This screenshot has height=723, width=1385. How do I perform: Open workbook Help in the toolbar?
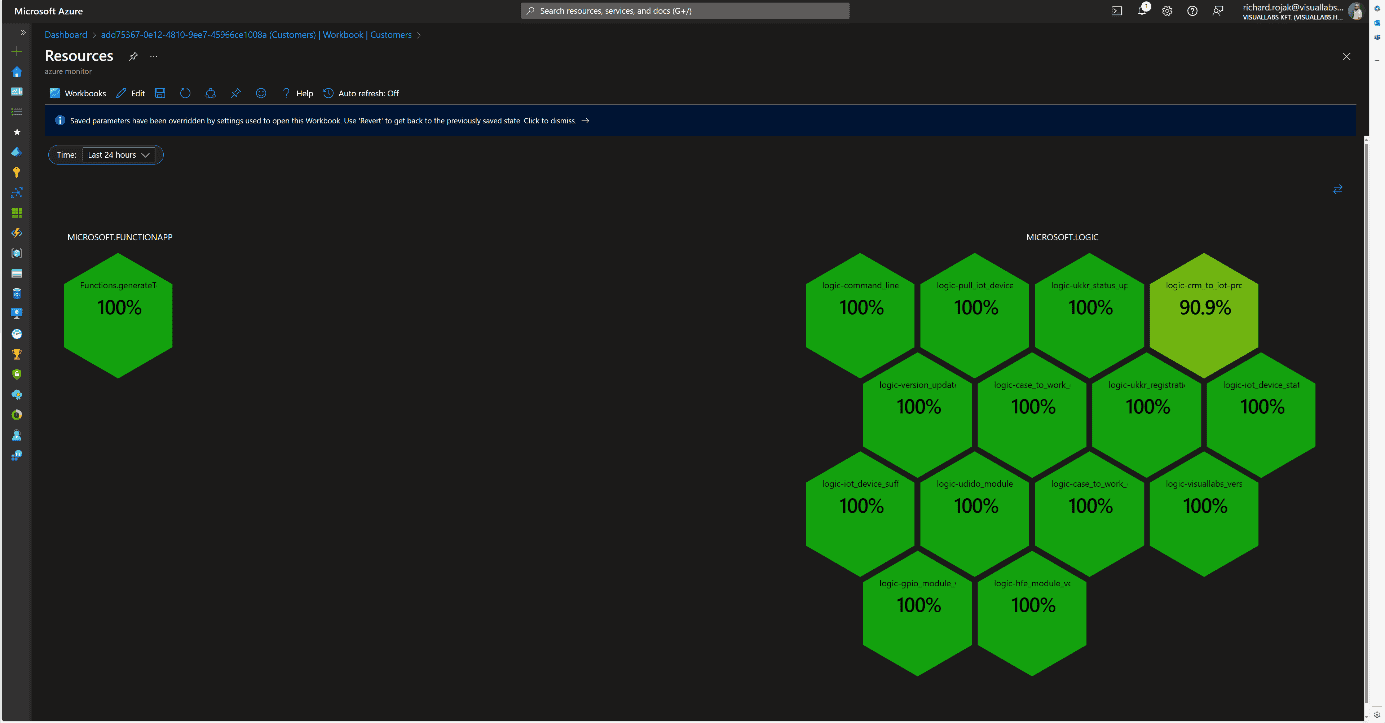(297, 93)
